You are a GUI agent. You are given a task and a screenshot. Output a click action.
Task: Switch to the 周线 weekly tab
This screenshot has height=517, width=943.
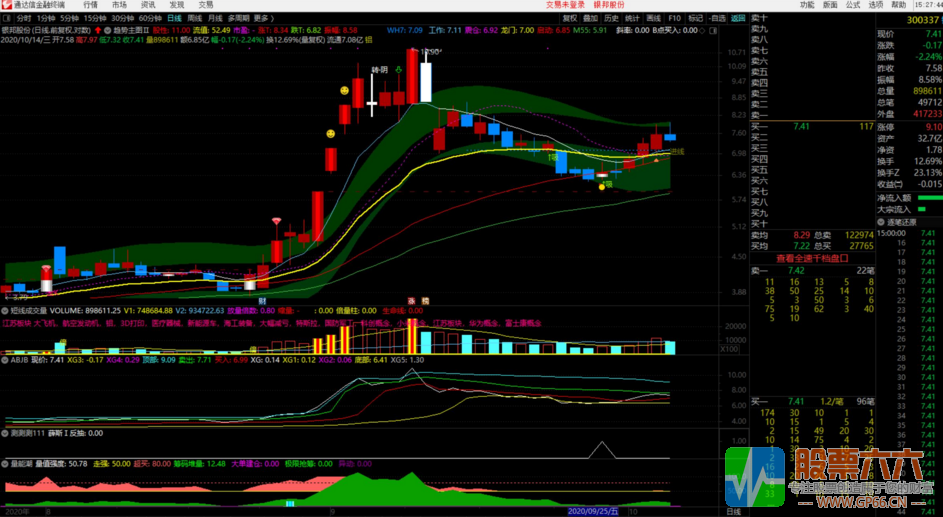click(195, 18)
